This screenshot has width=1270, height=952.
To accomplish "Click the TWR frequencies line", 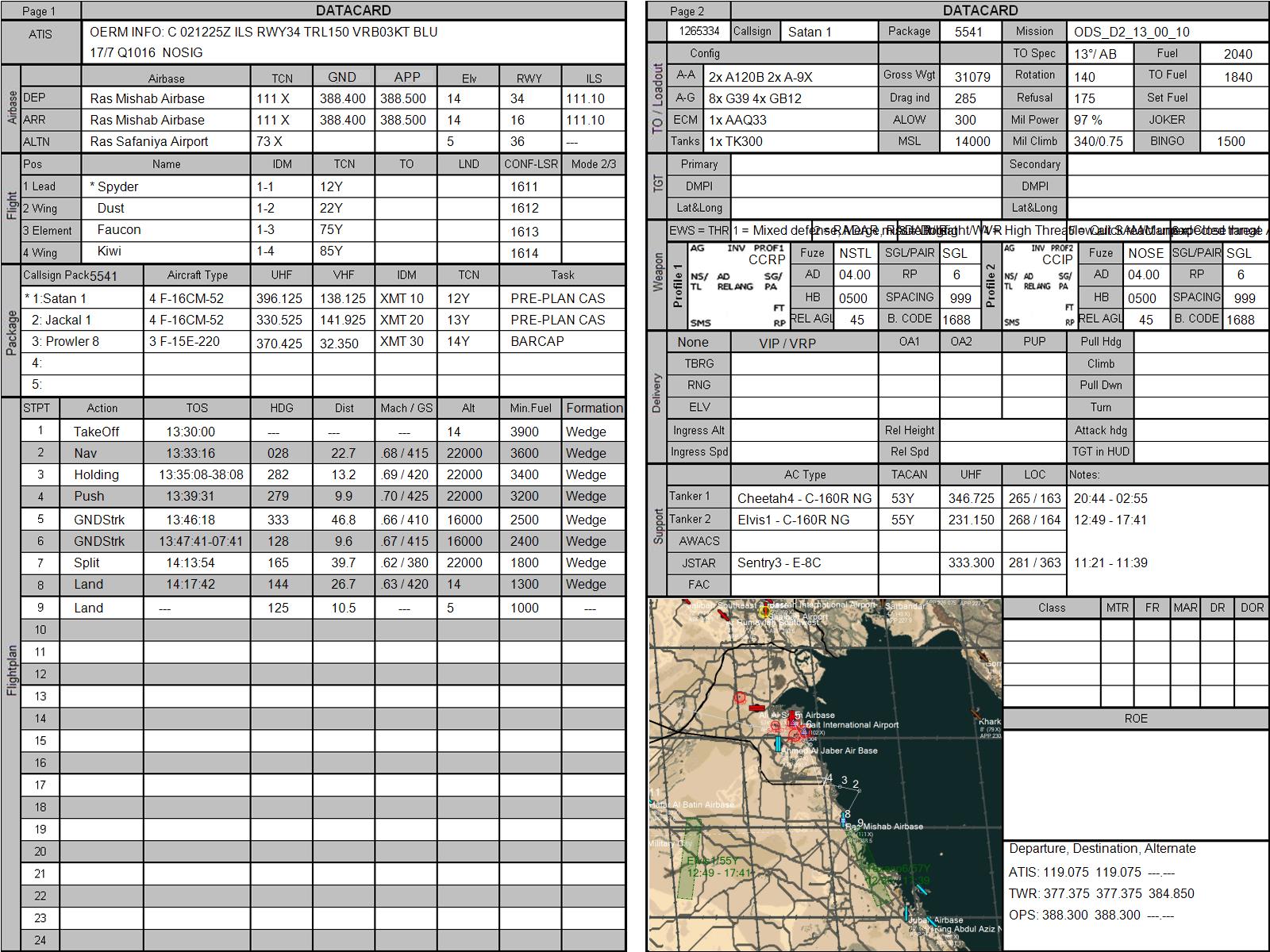I will 1101,893.
